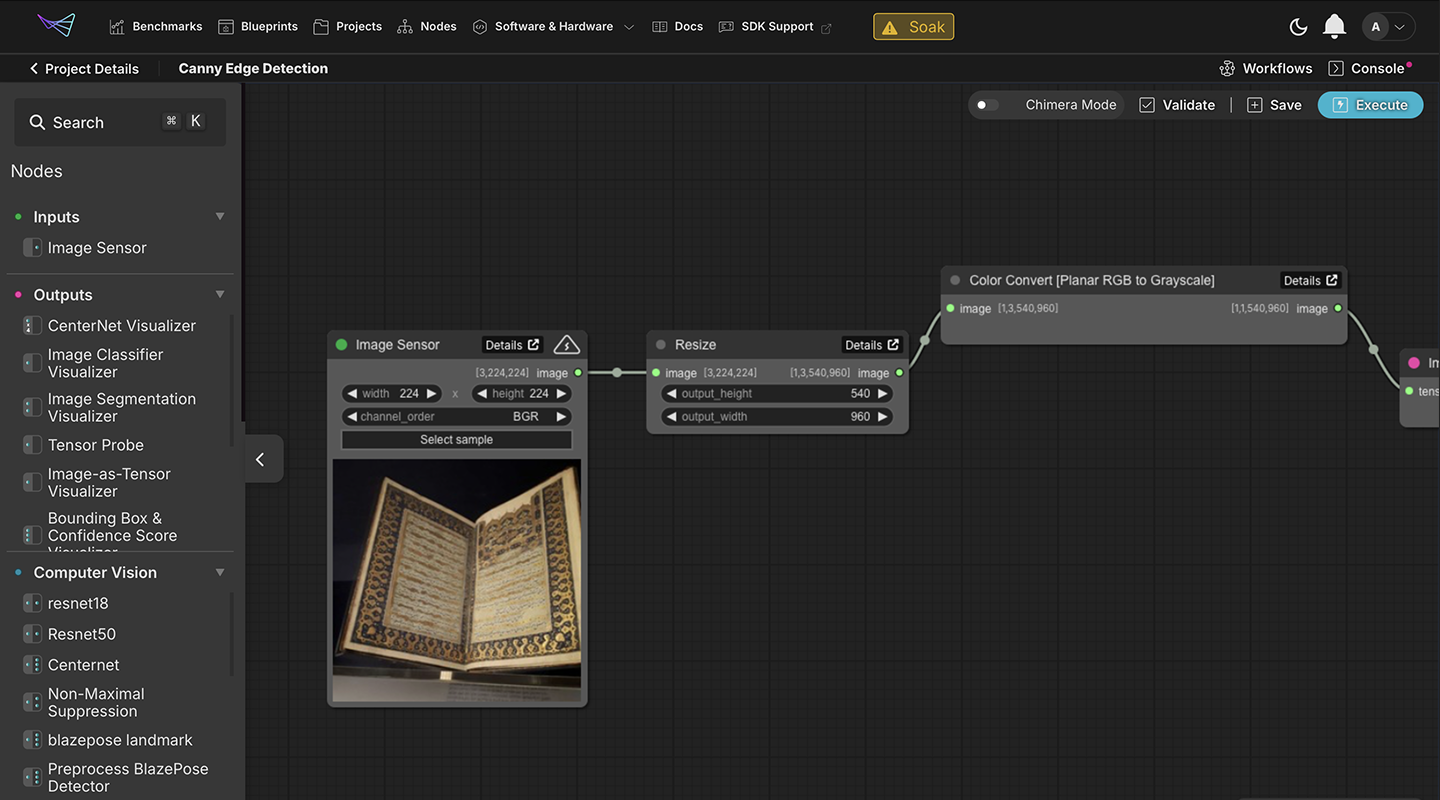The height and width of the screenshot is (800, 1440).
Task: Increase the width value on Image Sensor
Action: [x=431, y=394]
